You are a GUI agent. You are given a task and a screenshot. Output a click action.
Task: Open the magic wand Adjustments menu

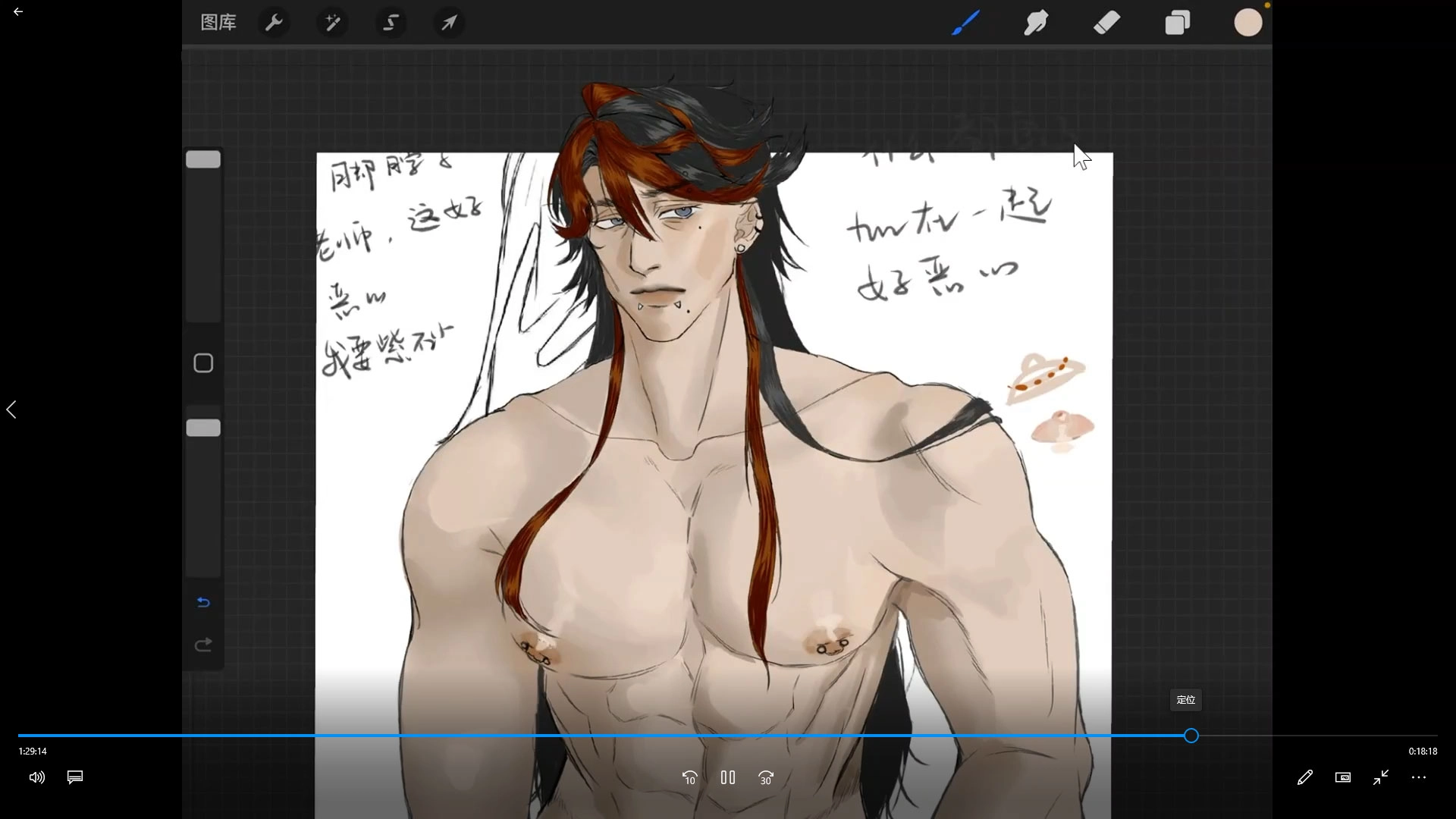tap(332, 23)
